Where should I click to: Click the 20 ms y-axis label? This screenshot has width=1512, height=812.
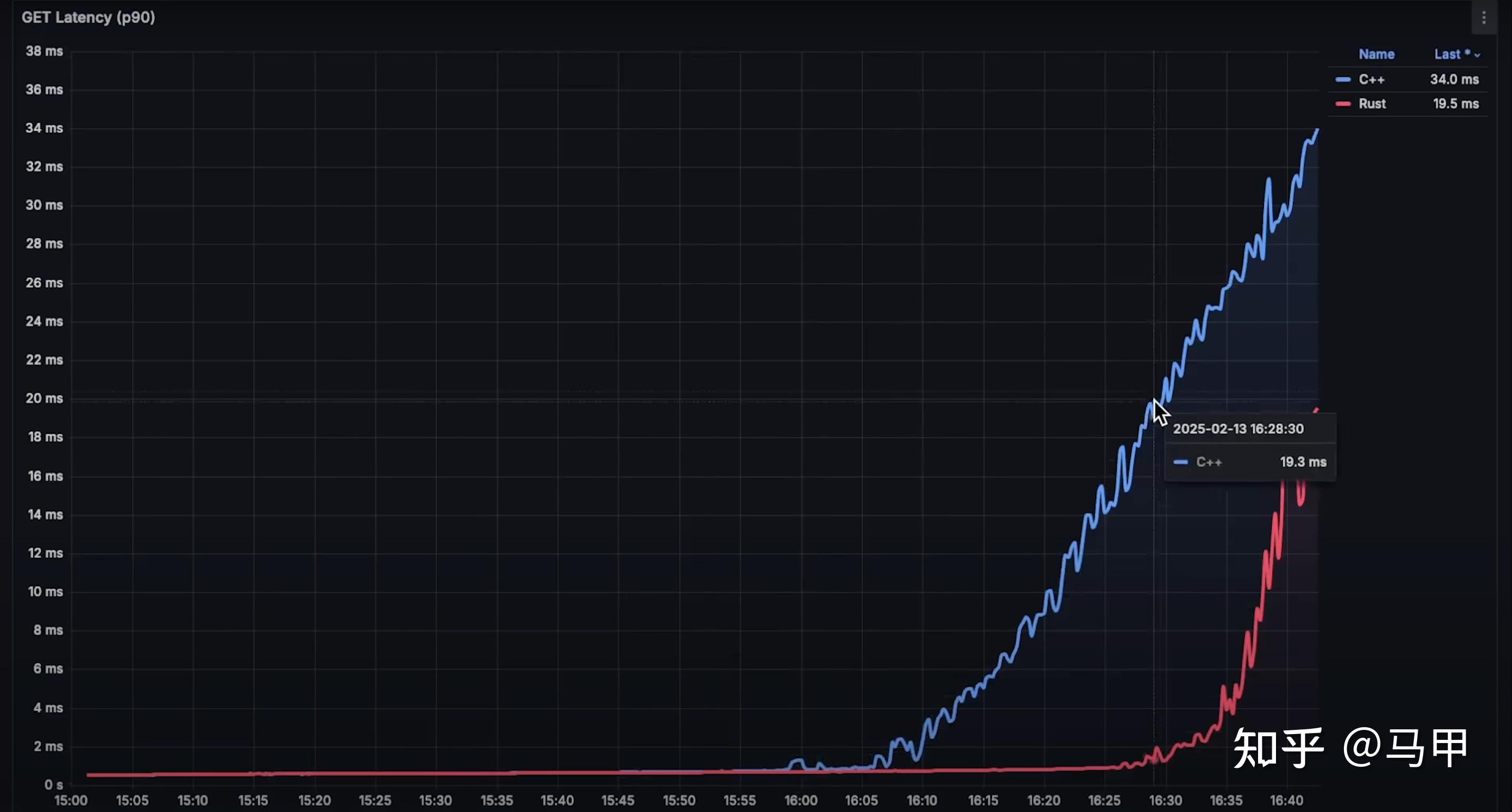tap(44, 399)
